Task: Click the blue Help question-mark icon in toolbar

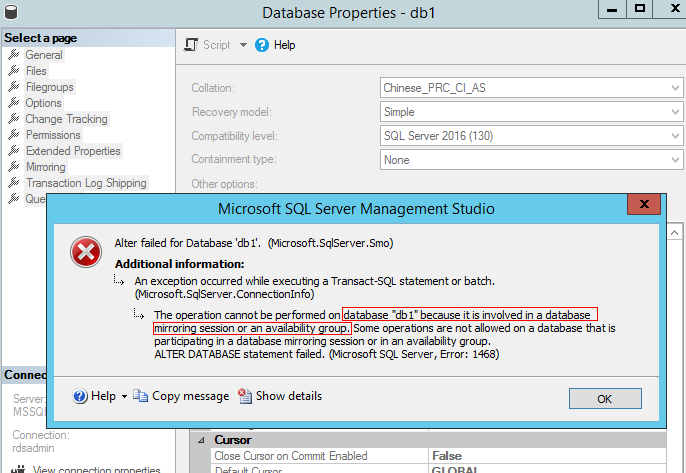Action: point(262,45)
